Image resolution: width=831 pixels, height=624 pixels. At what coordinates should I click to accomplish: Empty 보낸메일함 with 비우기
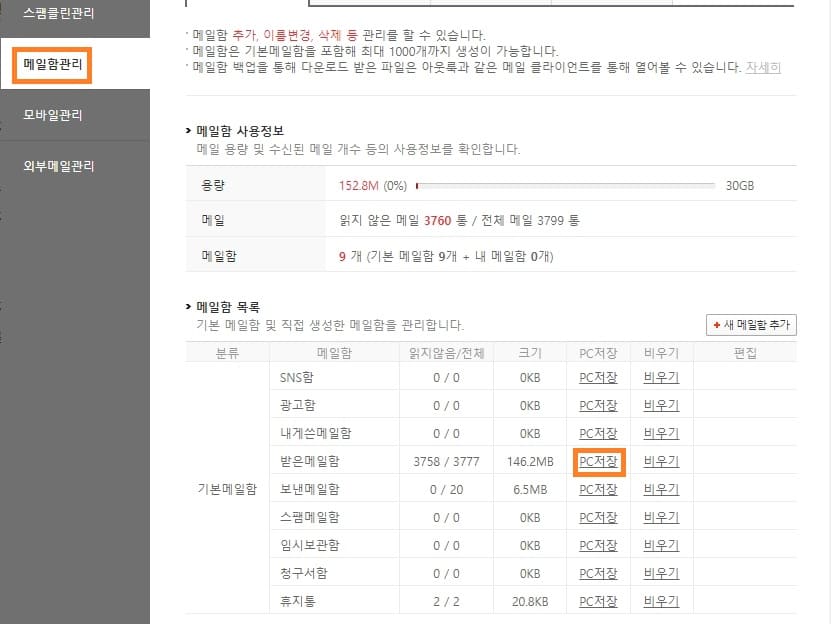tap(661, 489)
